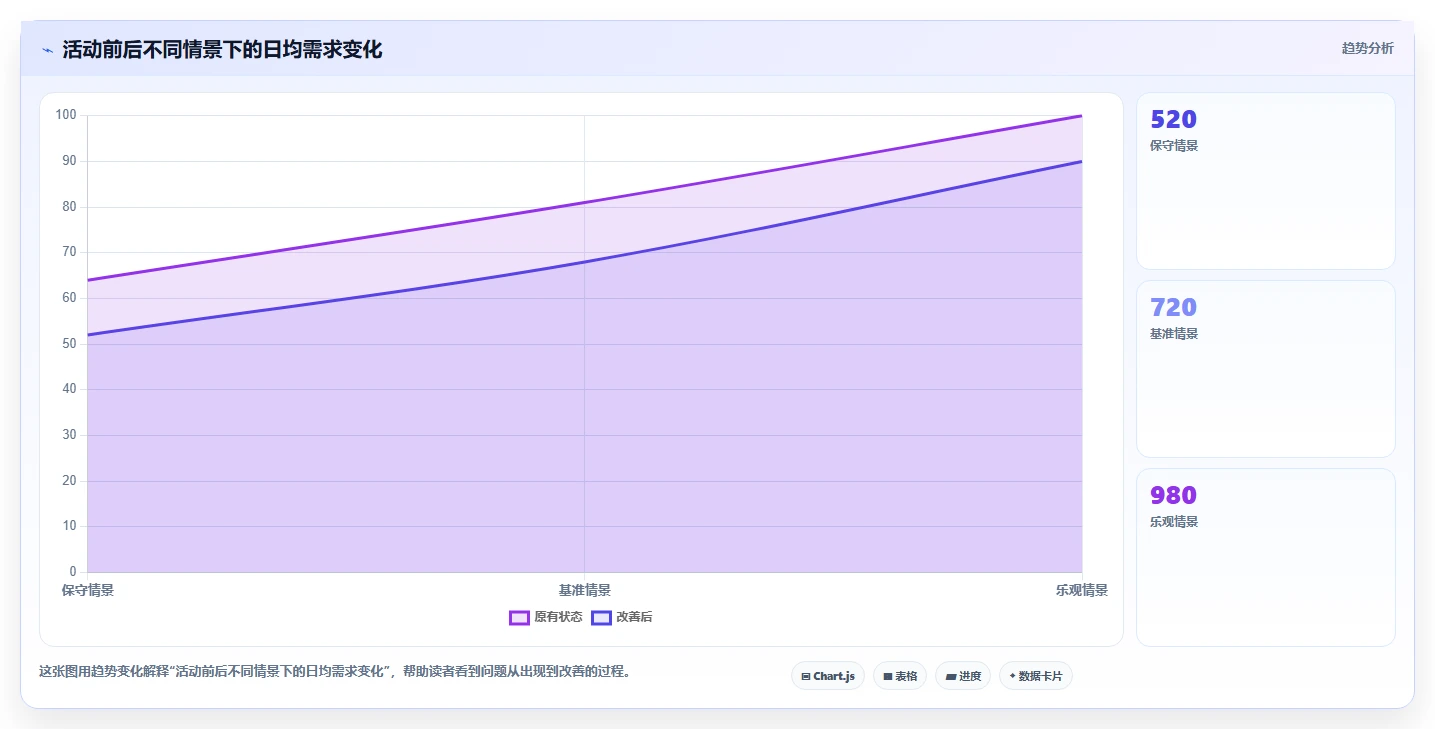Click the x-axis label 保守情景
Viewport: 1435px width, 729px height.
88,590
